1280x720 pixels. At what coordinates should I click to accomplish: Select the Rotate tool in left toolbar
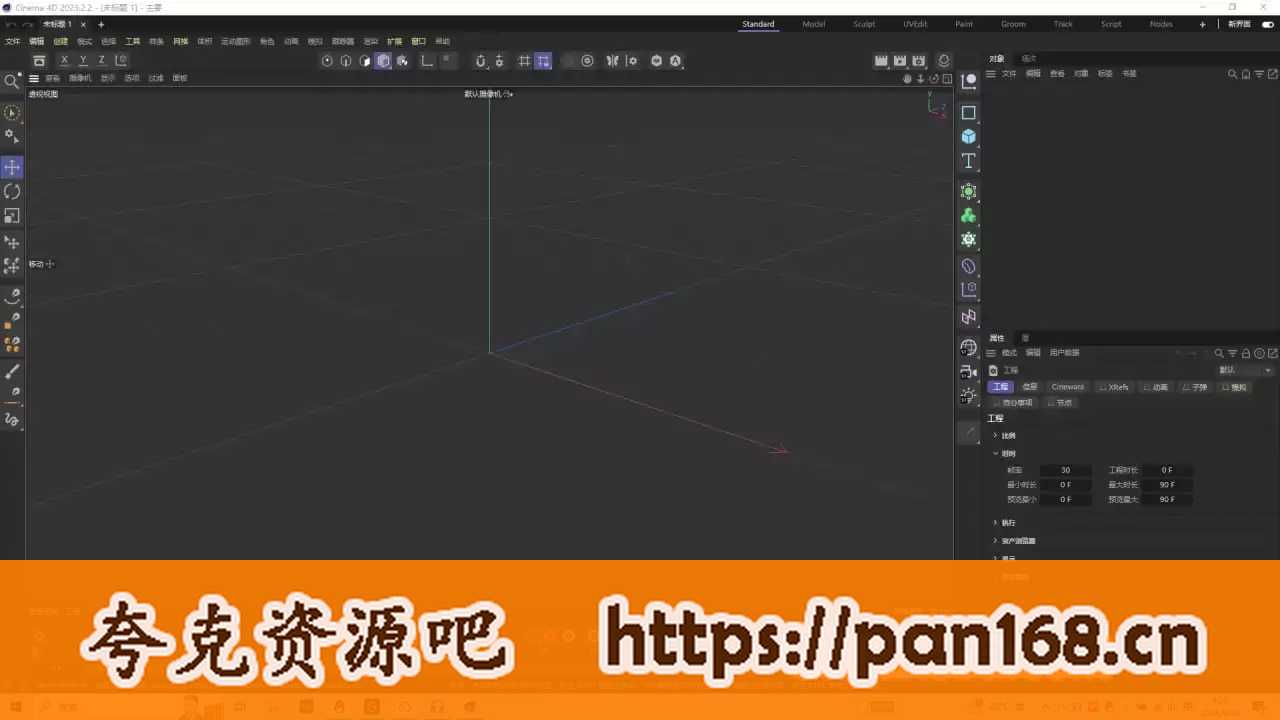click(12, 191)
